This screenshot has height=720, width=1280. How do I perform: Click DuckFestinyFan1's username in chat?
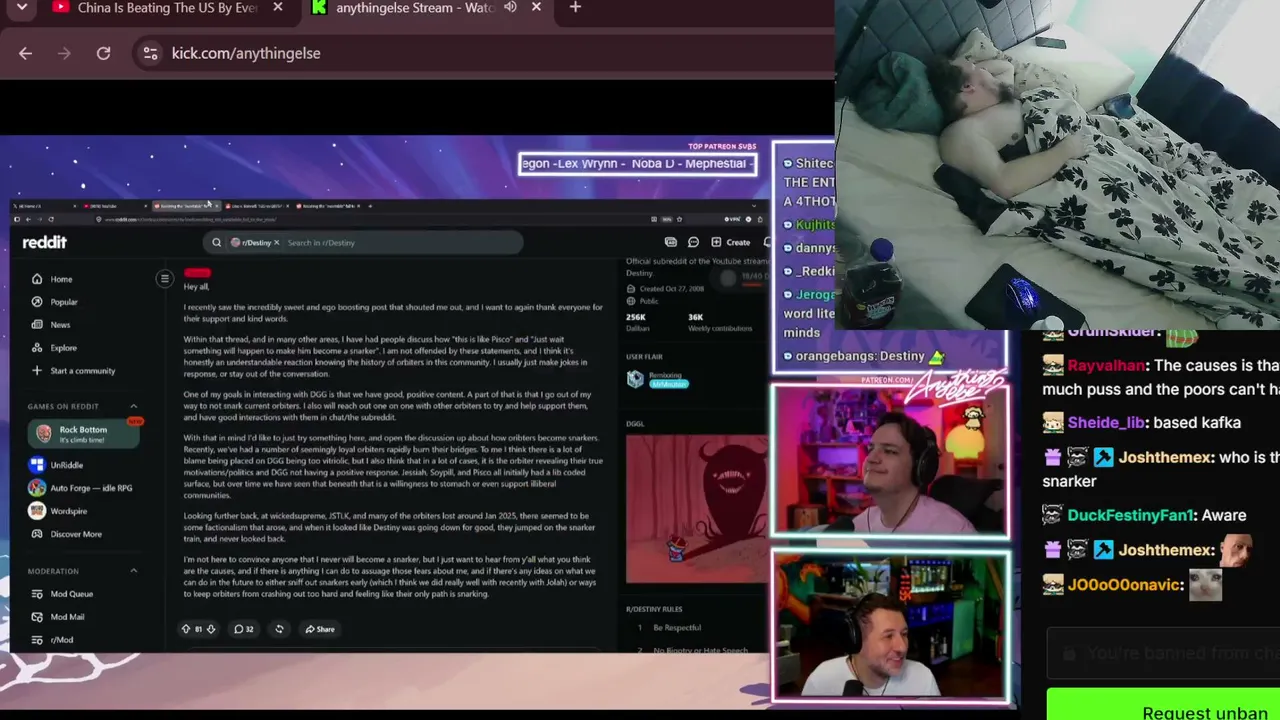coord(1131,516)
